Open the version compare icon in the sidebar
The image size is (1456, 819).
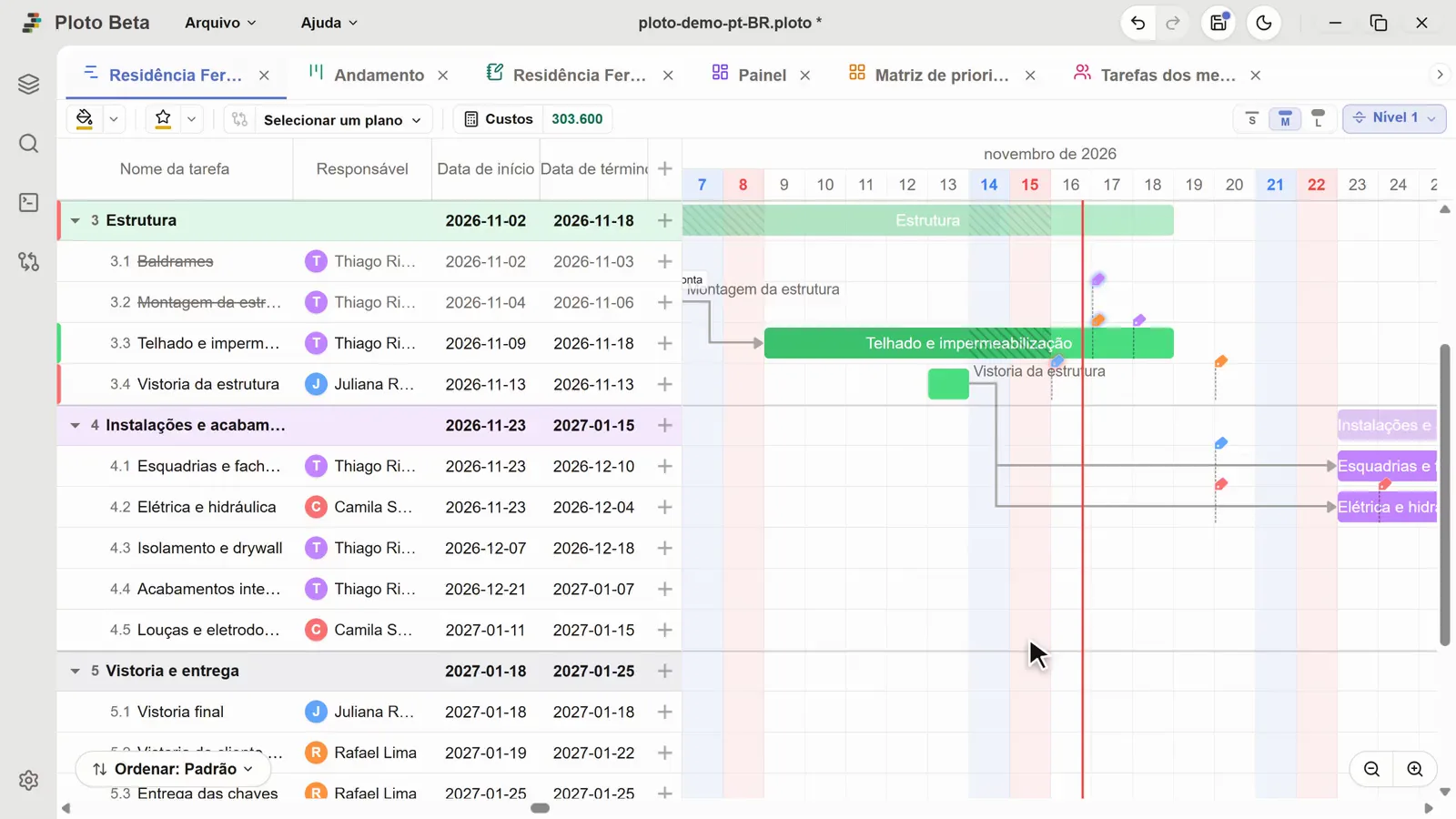tap(28, 262)
